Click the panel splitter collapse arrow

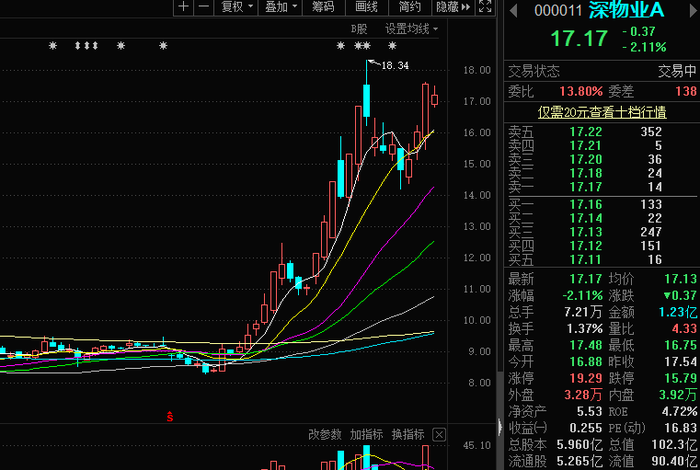499,428
